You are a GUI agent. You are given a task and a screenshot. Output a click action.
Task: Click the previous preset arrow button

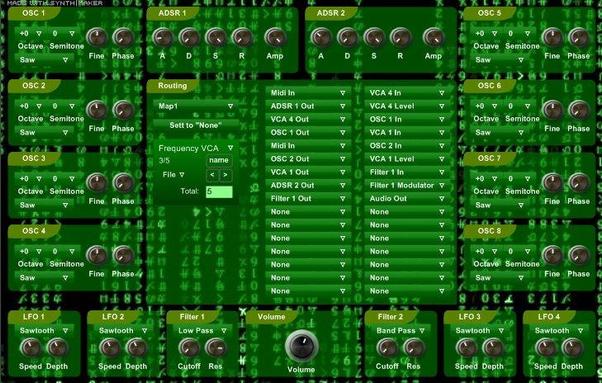tap(212, 175)
